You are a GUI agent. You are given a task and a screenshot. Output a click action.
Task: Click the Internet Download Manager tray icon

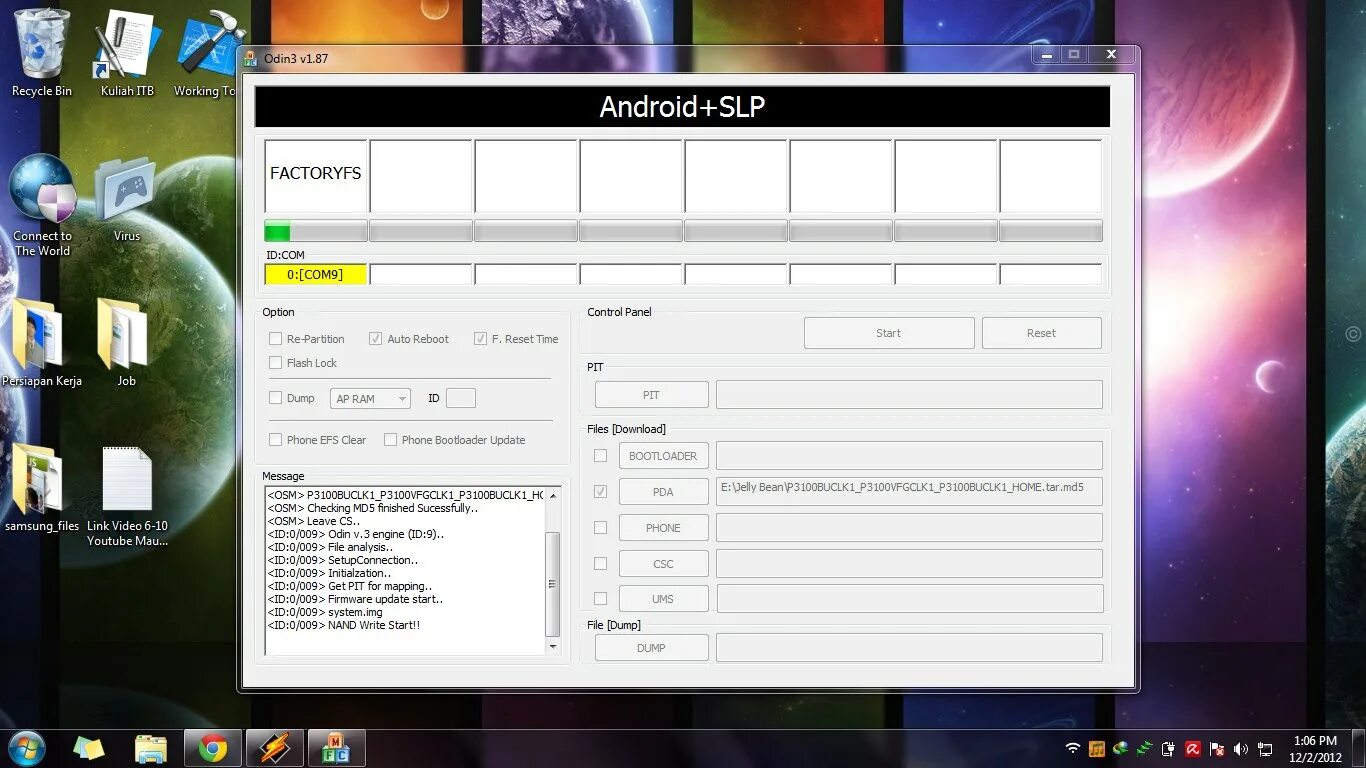pyautogui.click(x=1121, y=748)
